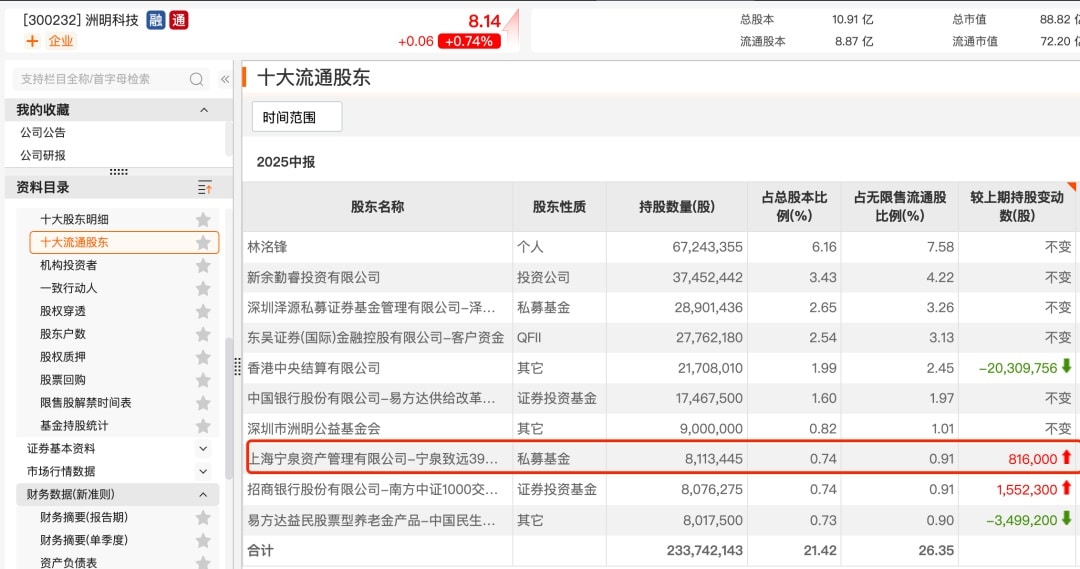
Task: Click red up arrow in 上海宁泉资产 row
Action: pos(1066,458)
